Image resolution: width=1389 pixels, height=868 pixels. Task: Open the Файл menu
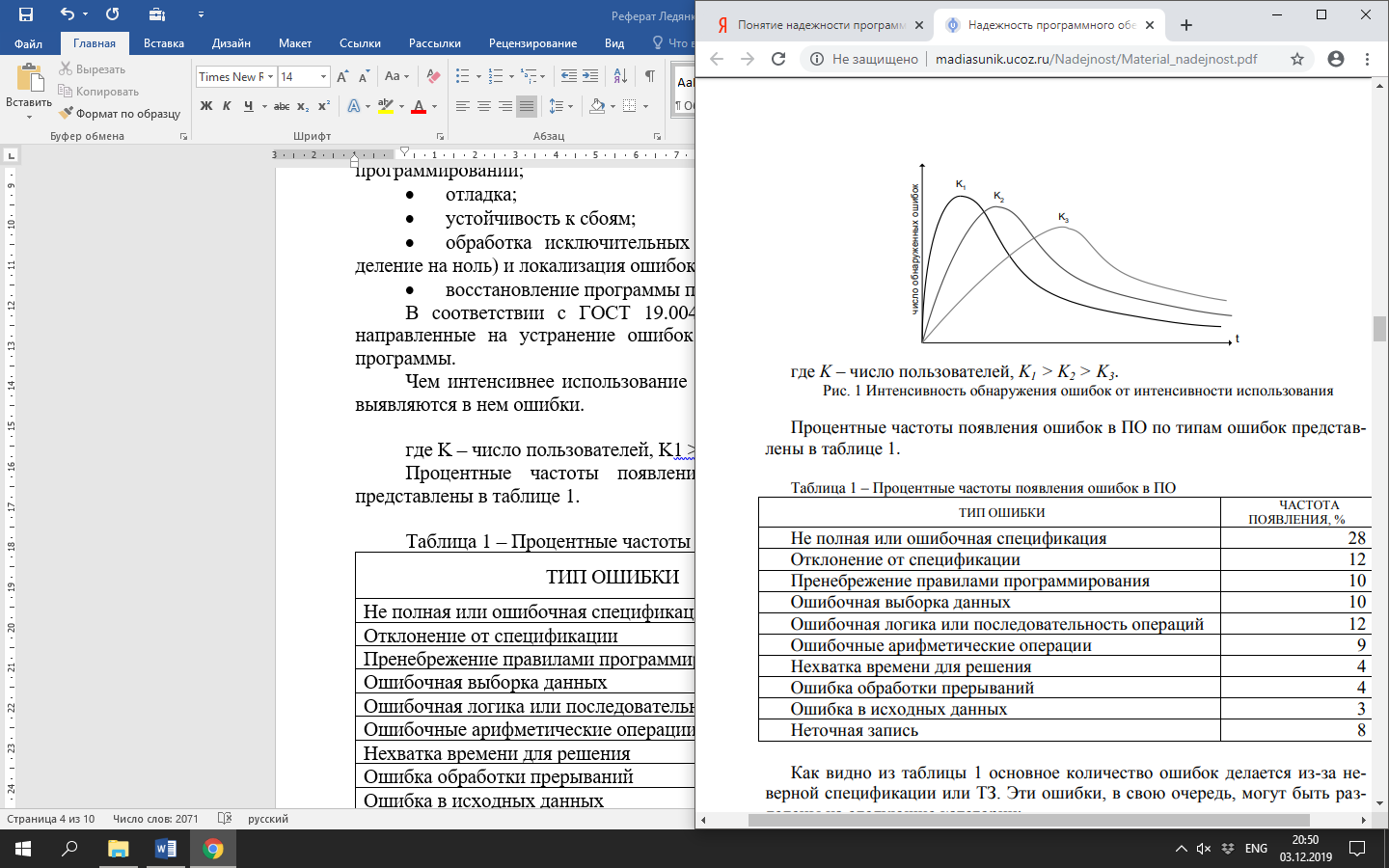(x=28, y=43)
